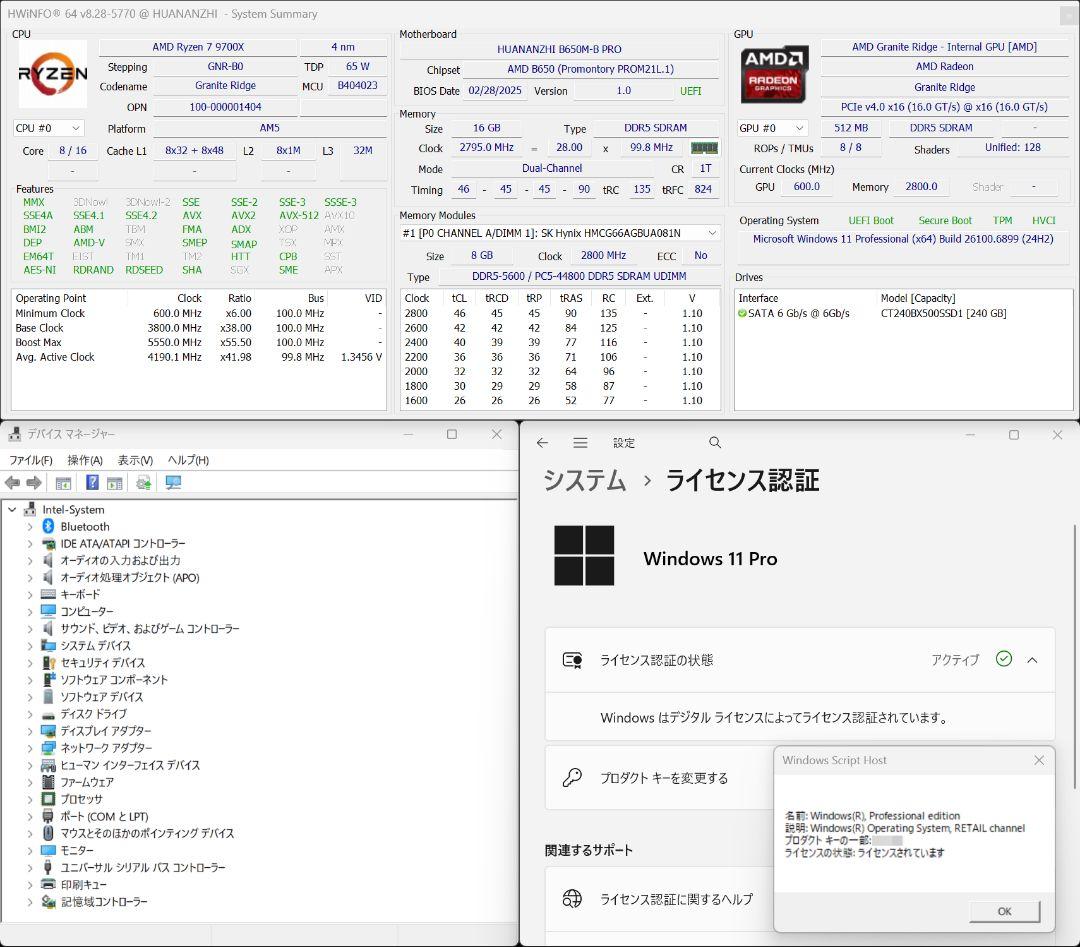Open the Memory Modules SK Hynix dropdown
1080x947 pixels.
point(554,234)
